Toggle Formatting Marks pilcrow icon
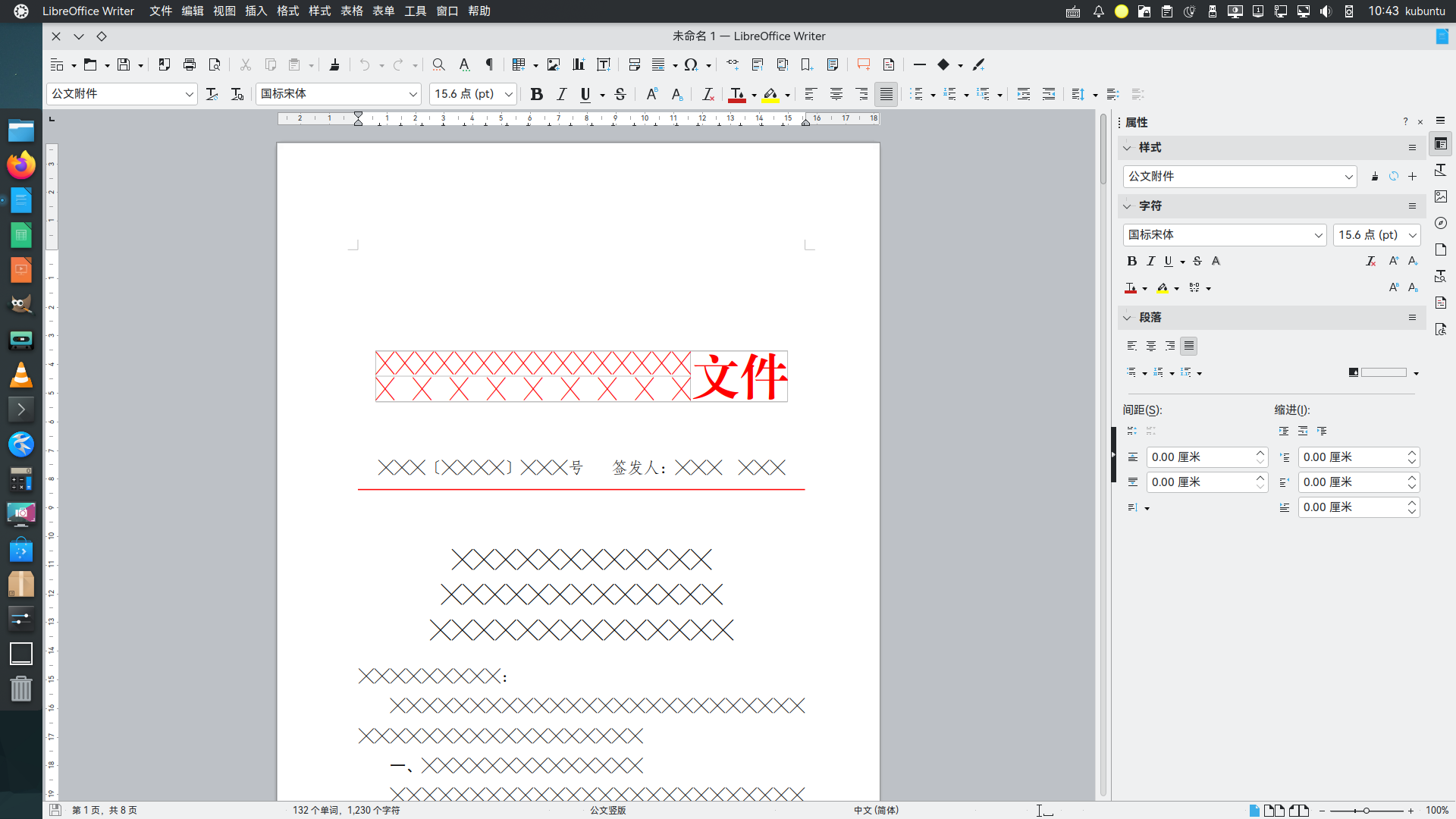The image size is (1456, 819). 489,64
